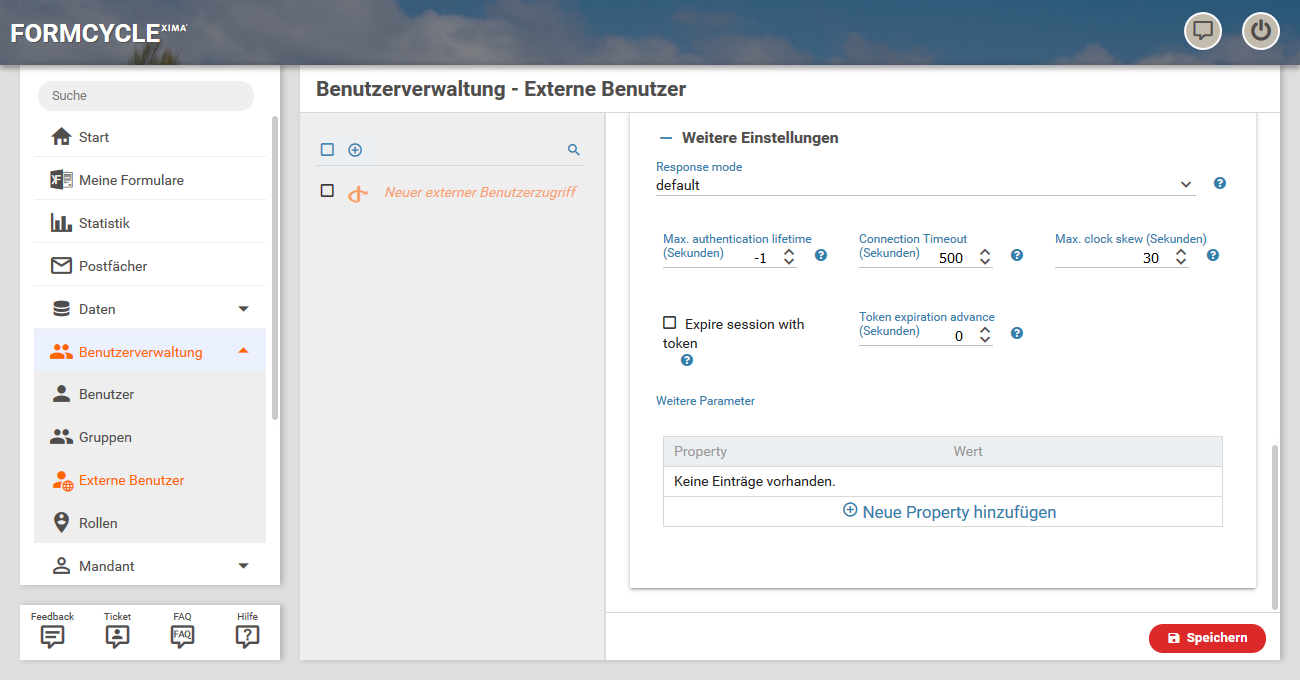Open the chat message icon in header
This screenshot has width=1300, height=680.
[1203, 31]
